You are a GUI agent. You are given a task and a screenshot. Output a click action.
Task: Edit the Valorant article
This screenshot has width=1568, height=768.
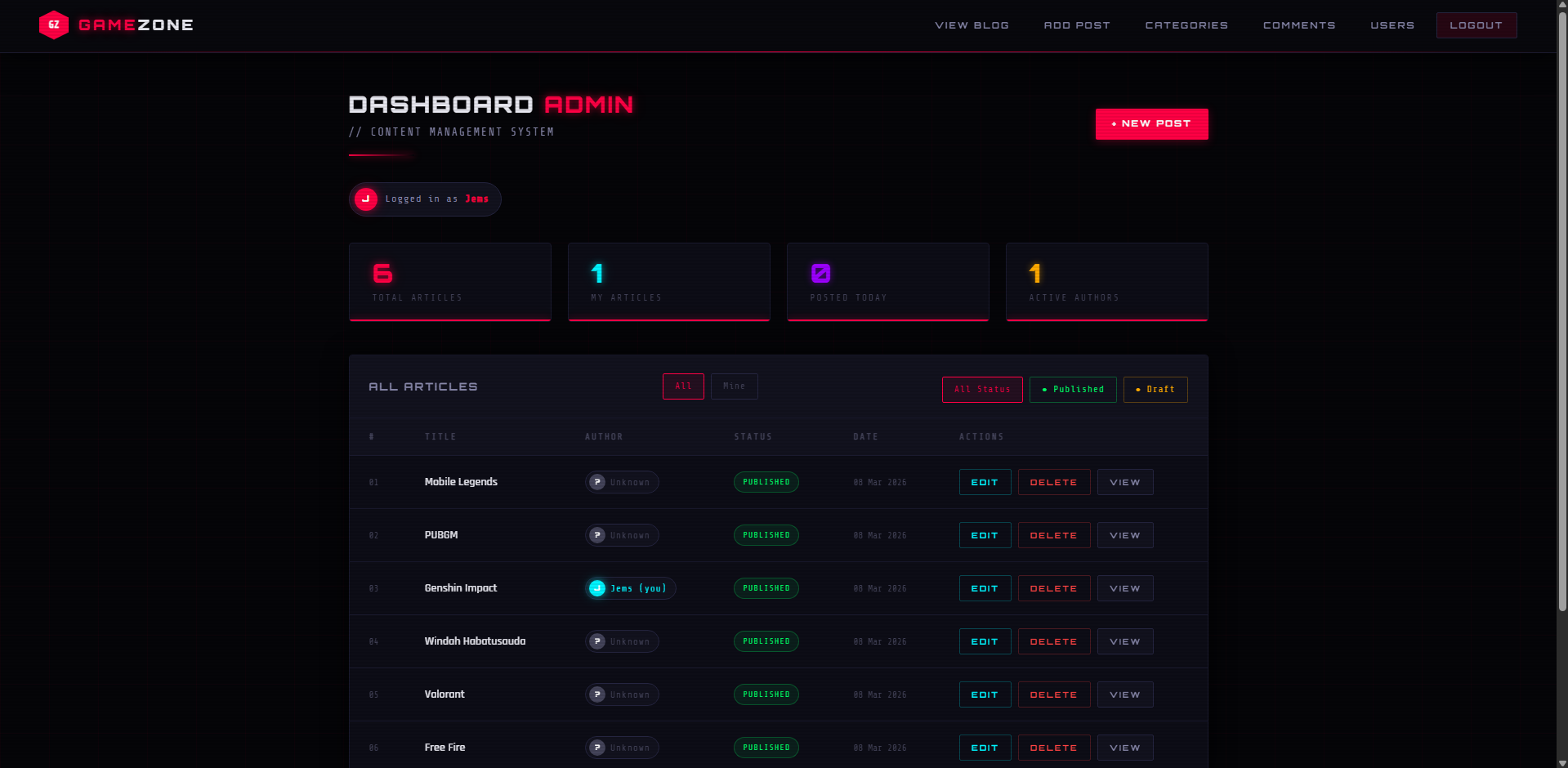click(x=985, y=694)
